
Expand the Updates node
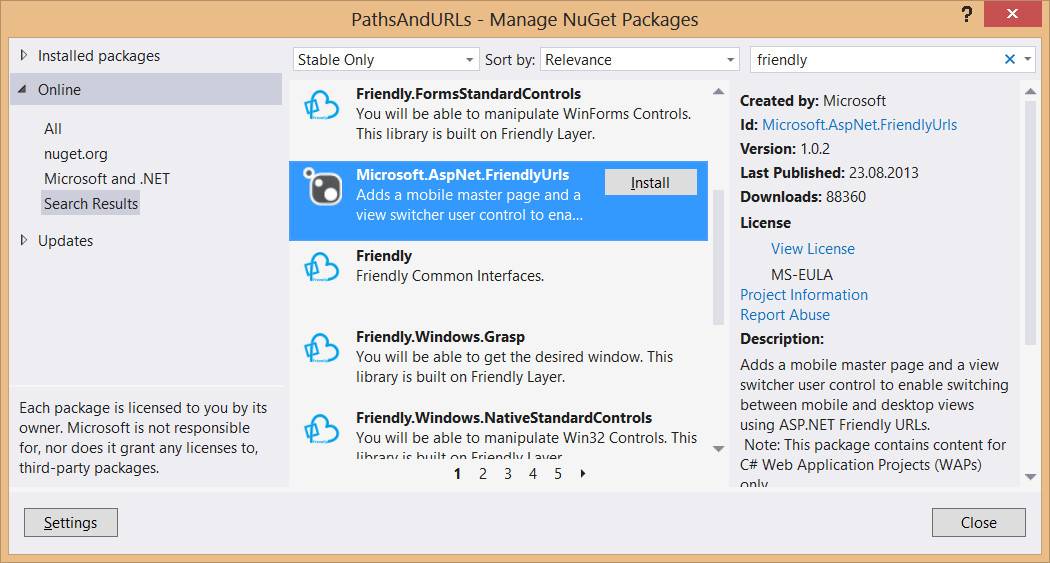(x=24, y=240)
